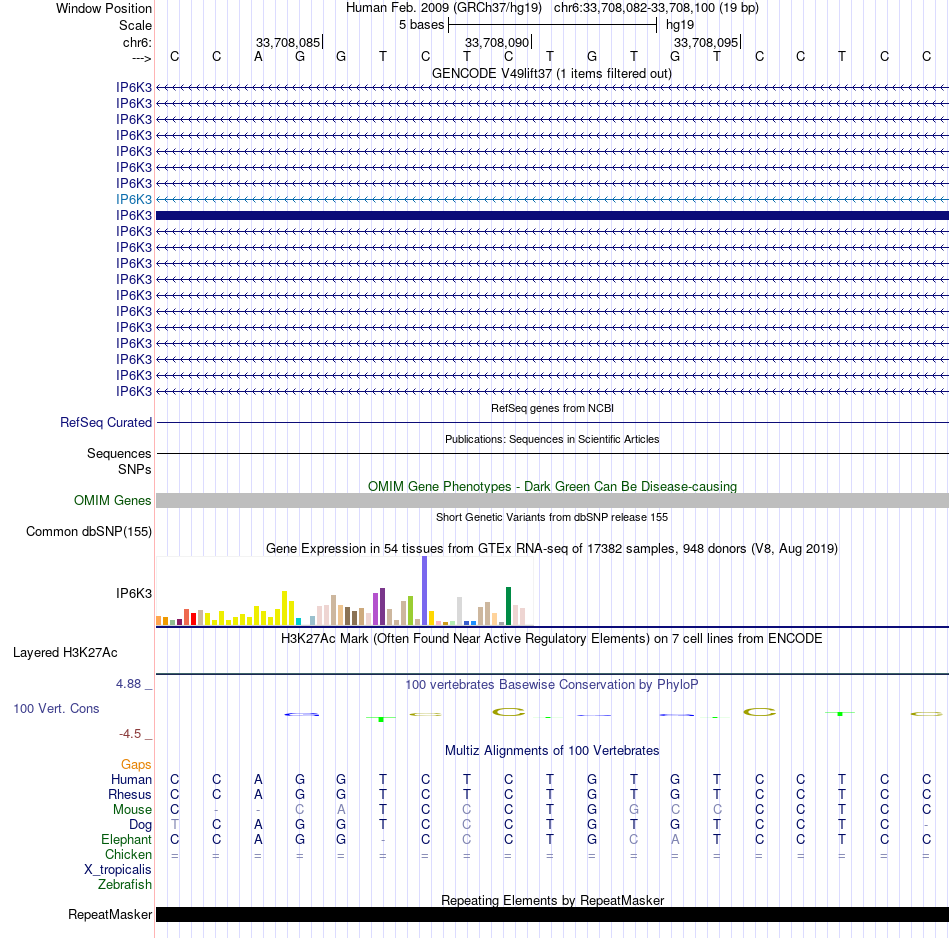
Task: Click the 5 bases scale label
Action: coord(421,25)
